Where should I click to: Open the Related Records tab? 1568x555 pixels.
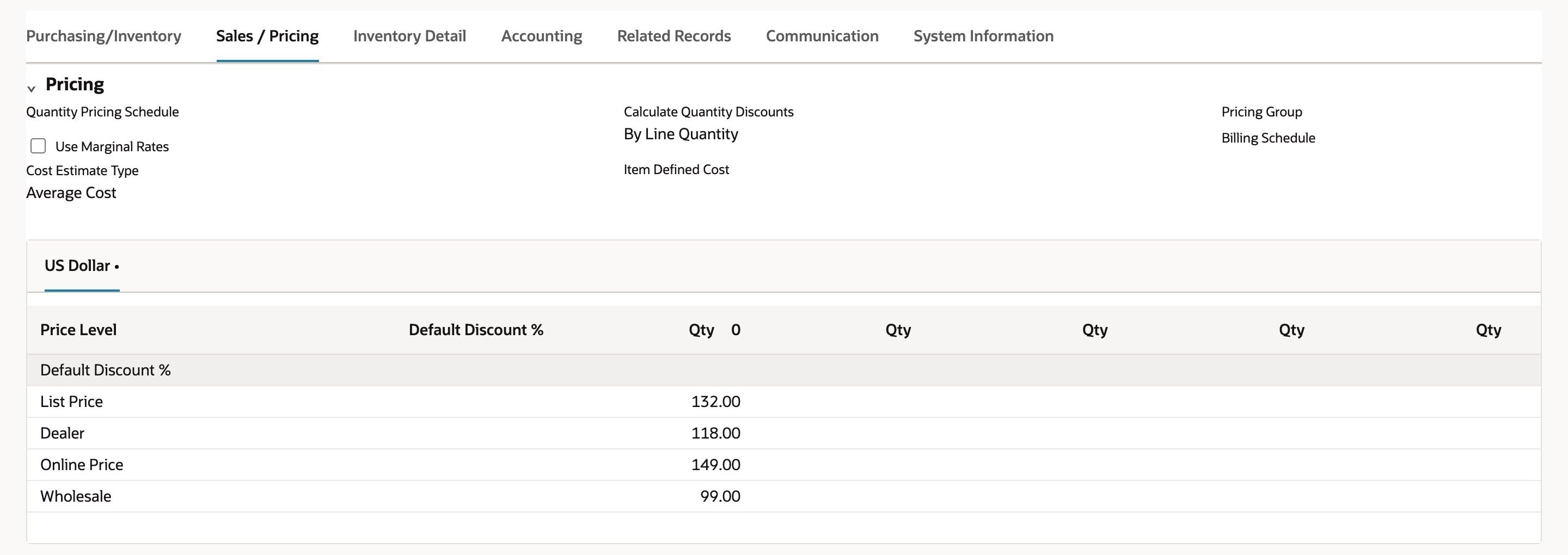[x=674, y=36]
